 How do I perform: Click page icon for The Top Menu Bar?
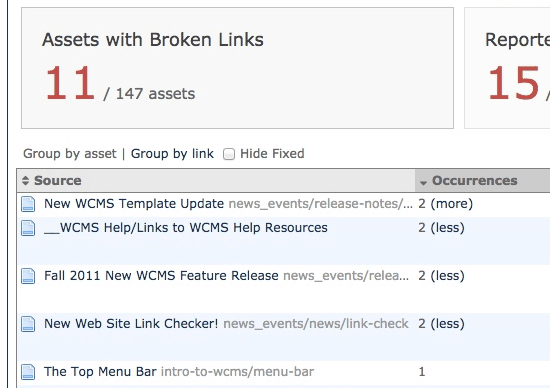click(x=28, y=372)
